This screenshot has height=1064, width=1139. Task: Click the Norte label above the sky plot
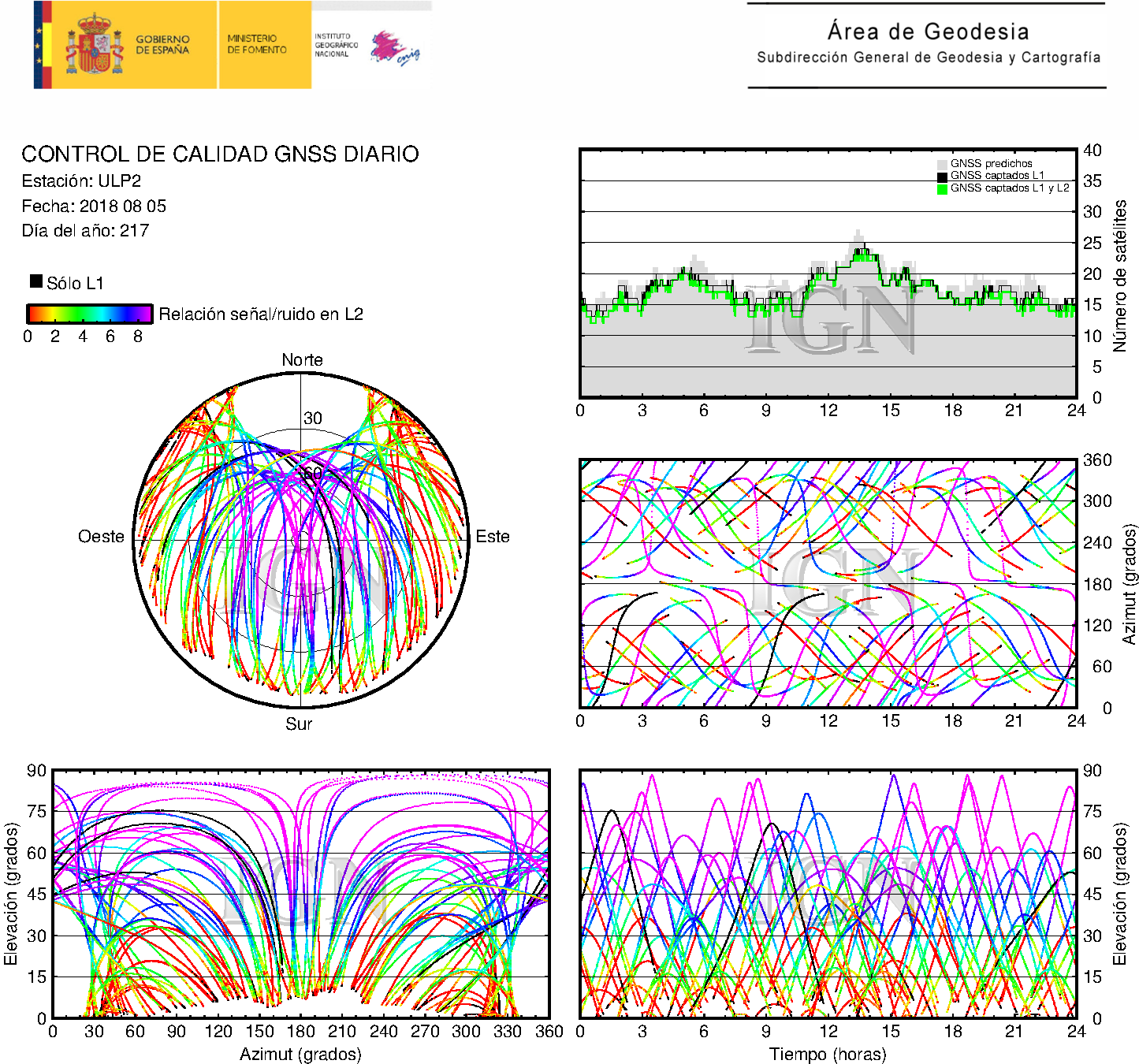[302, 360]
